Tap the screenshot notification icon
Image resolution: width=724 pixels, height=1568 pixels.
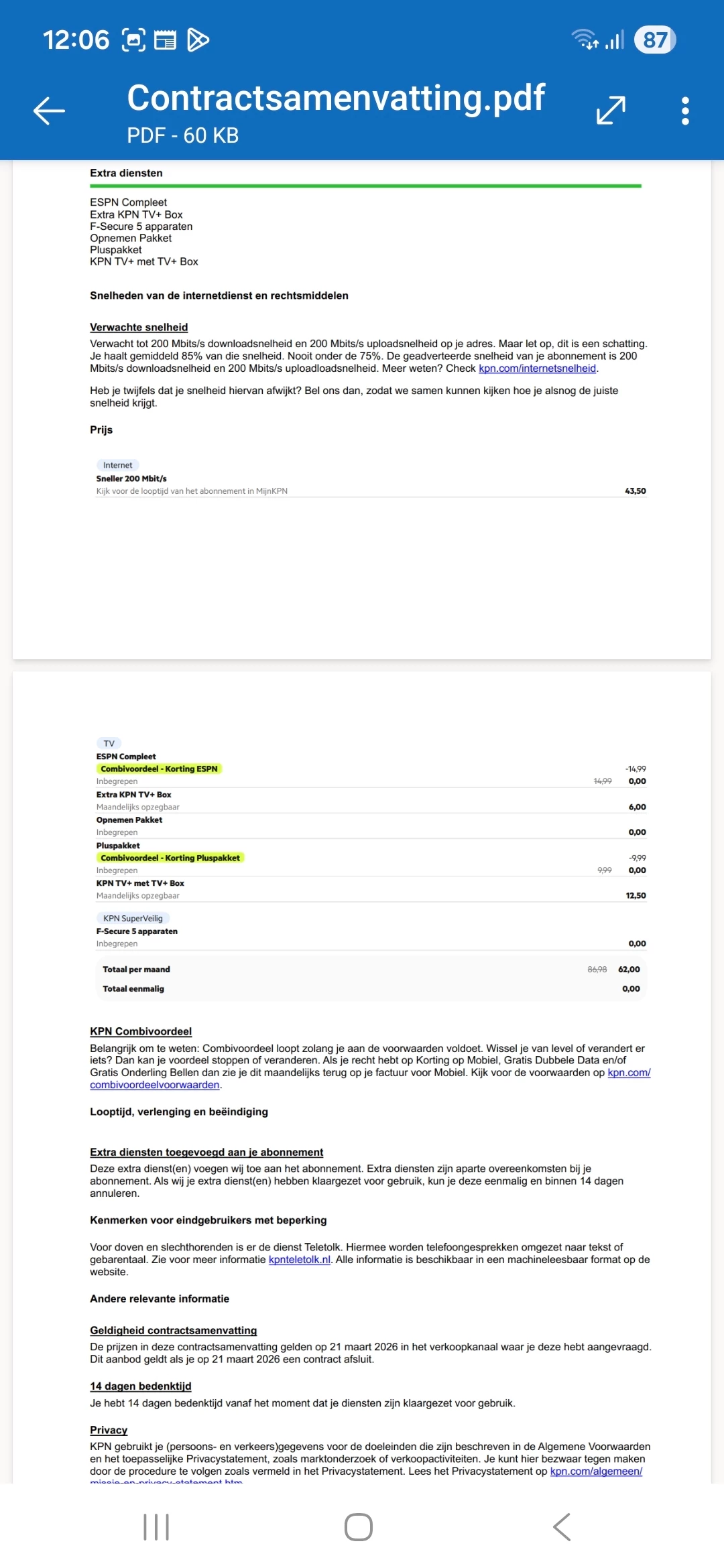[x=133, y=40]
